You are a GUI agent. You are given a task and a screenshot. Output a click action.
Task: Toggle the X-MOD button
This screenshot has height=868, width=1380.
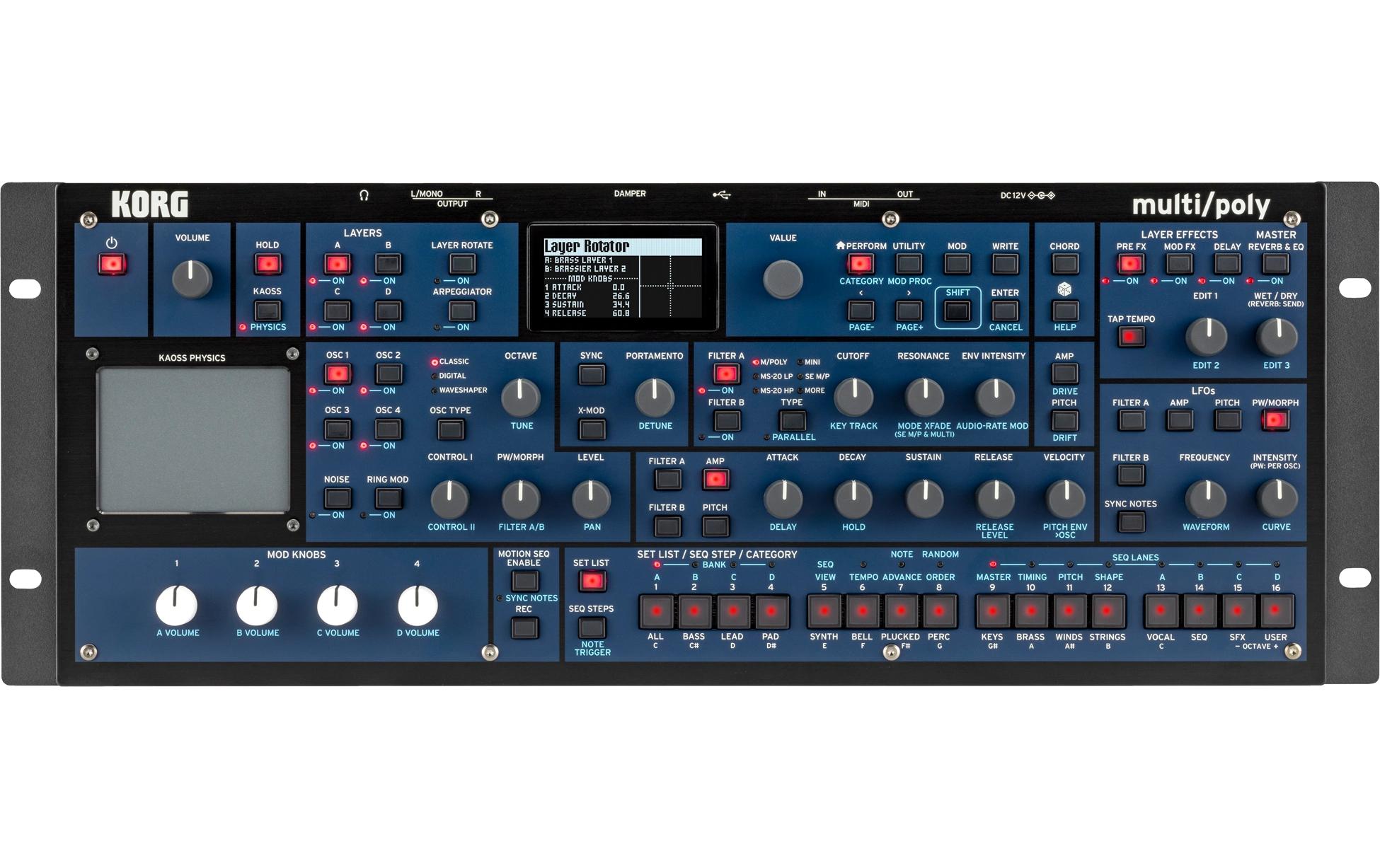pos(592,429)
